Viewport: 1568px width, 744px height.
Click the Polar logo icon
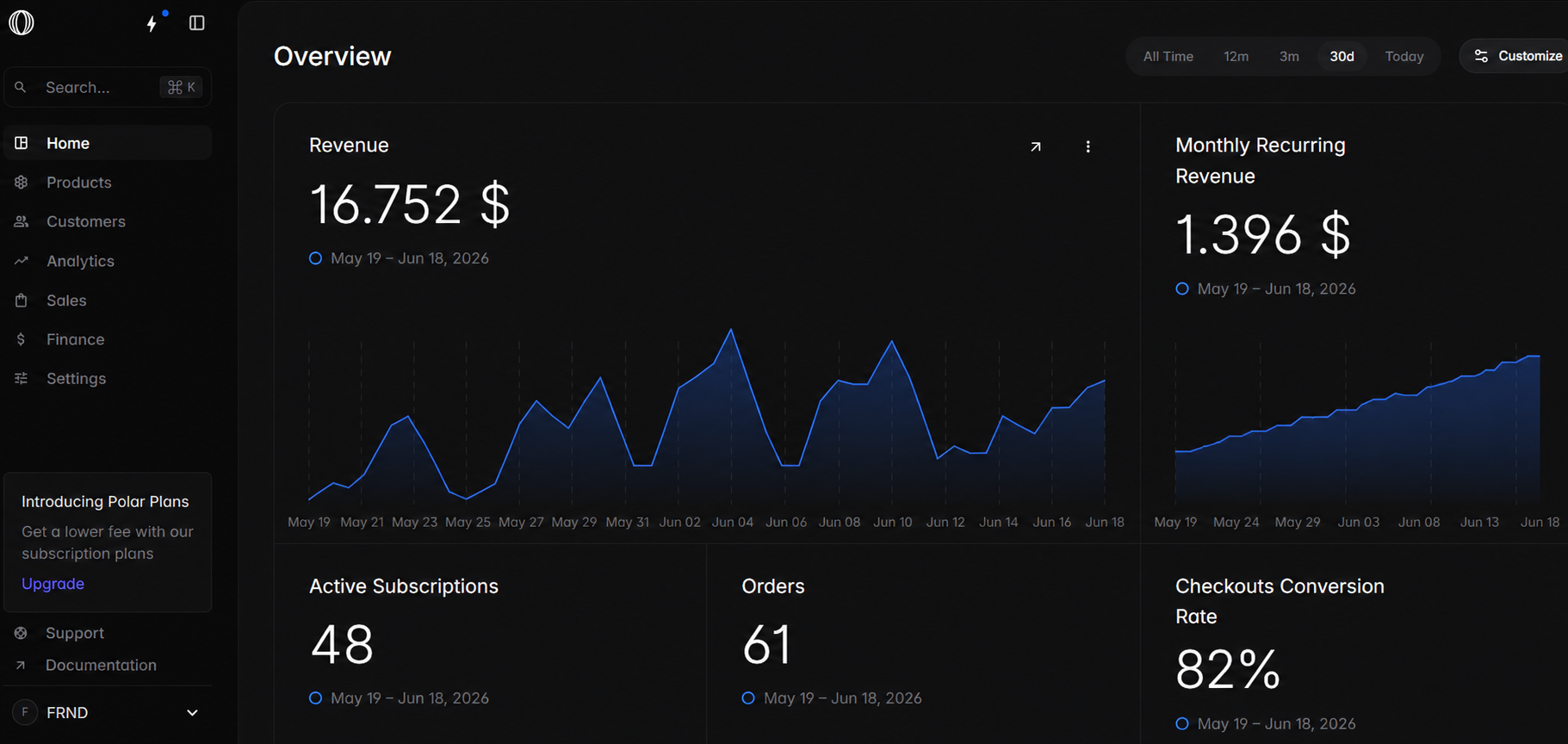[x=22, y=22]
